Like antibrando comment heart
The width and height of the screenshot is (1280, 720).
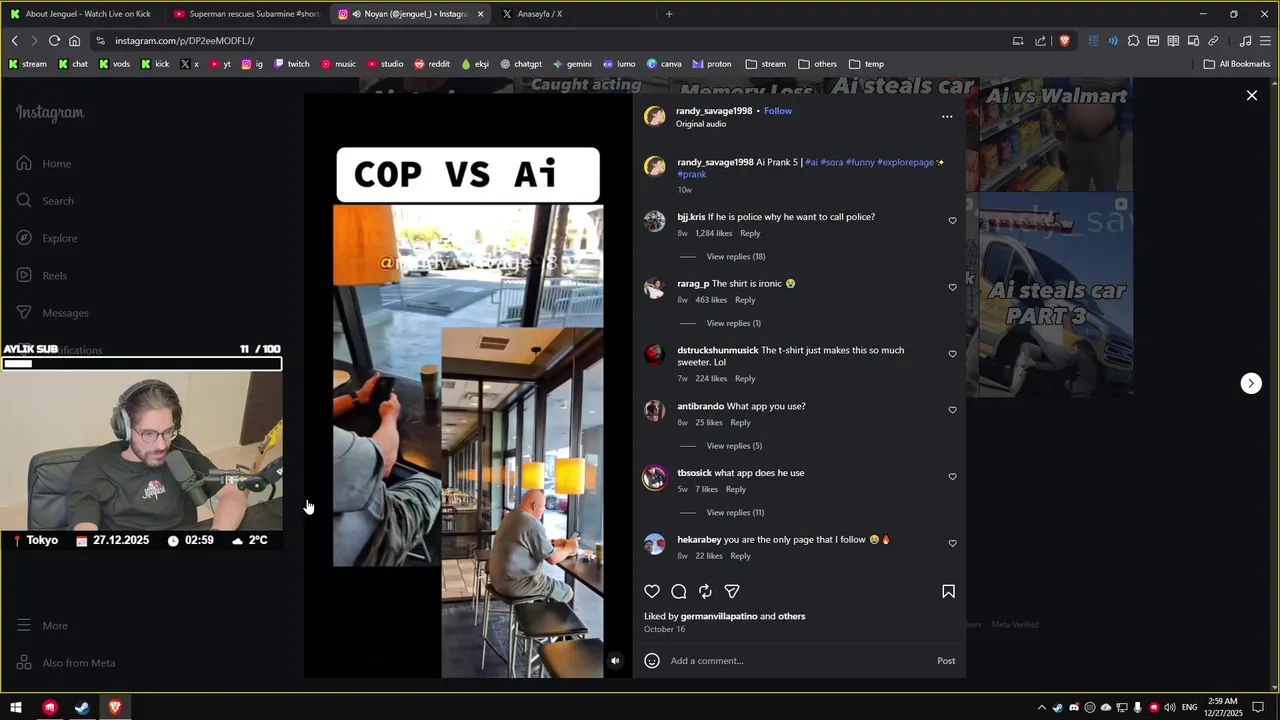click(952, 410)
